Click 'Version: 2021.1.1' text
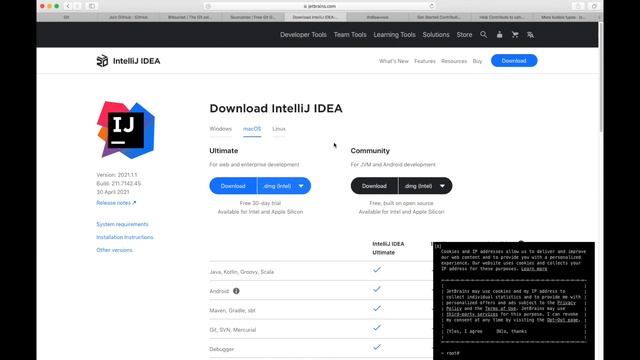 [117, 175]
